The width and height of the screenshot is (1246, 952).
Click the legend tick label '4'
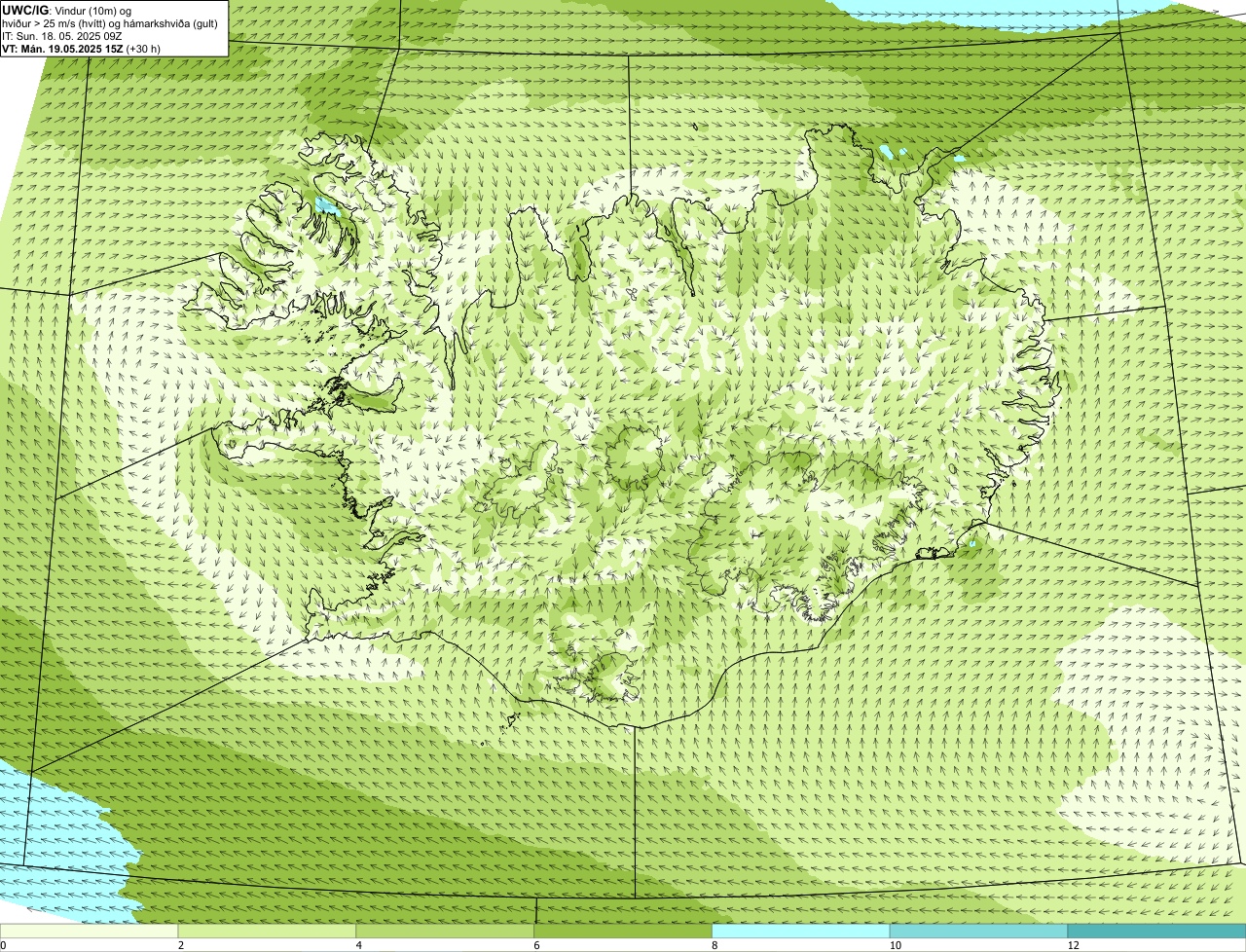(x=359, y=945)
